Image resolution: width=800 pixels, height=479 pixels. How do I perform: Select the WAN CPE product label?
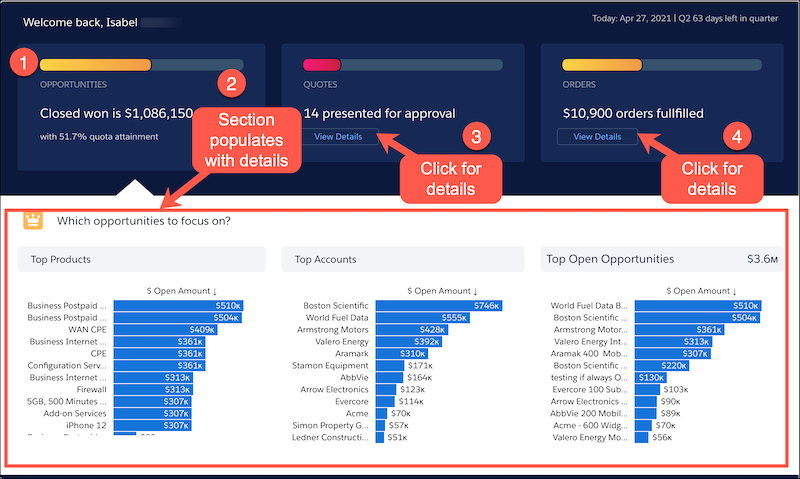pos(87,330)
